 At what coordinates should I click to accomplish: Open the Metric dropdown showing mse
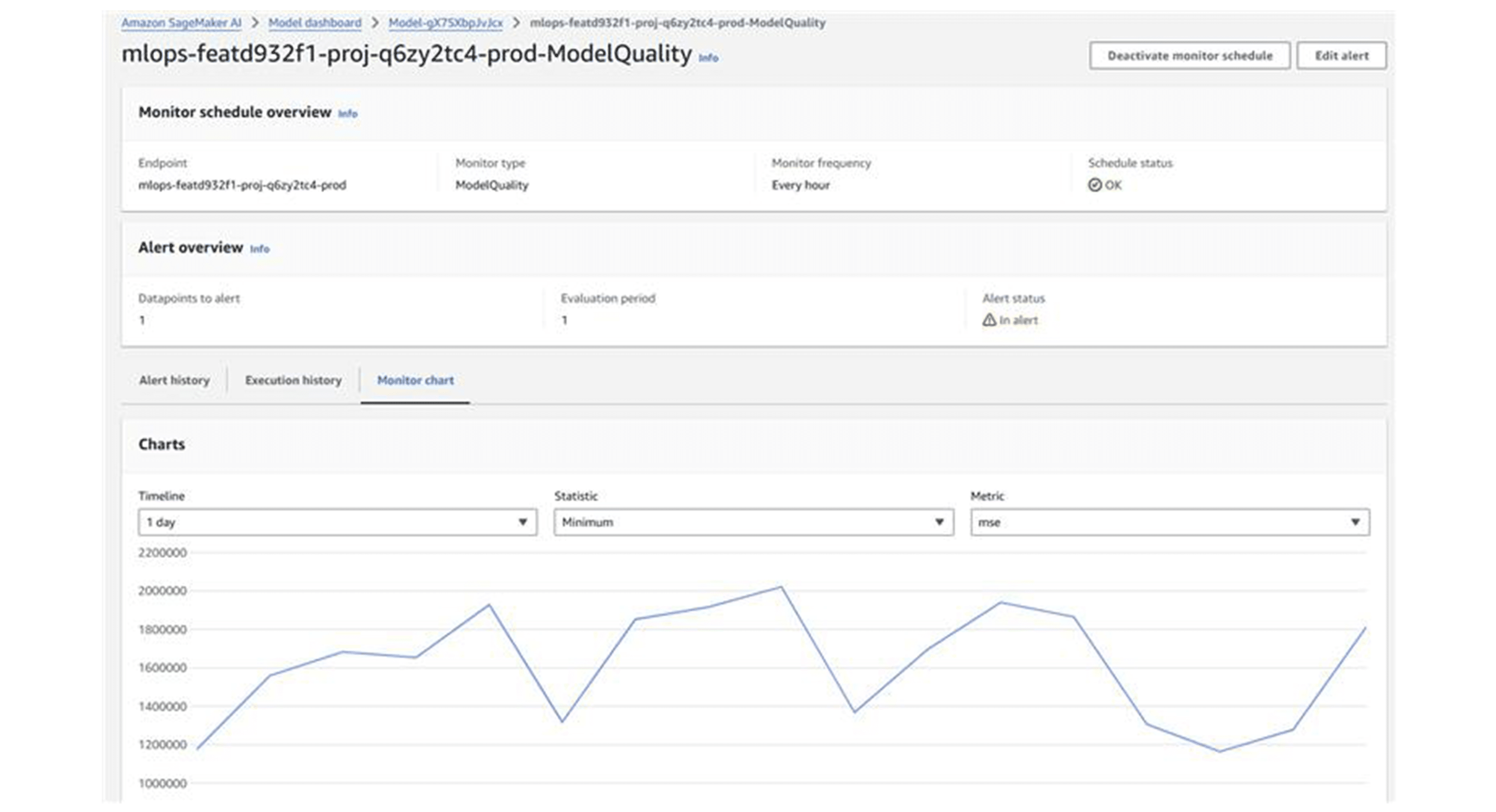coord(1170,522)
